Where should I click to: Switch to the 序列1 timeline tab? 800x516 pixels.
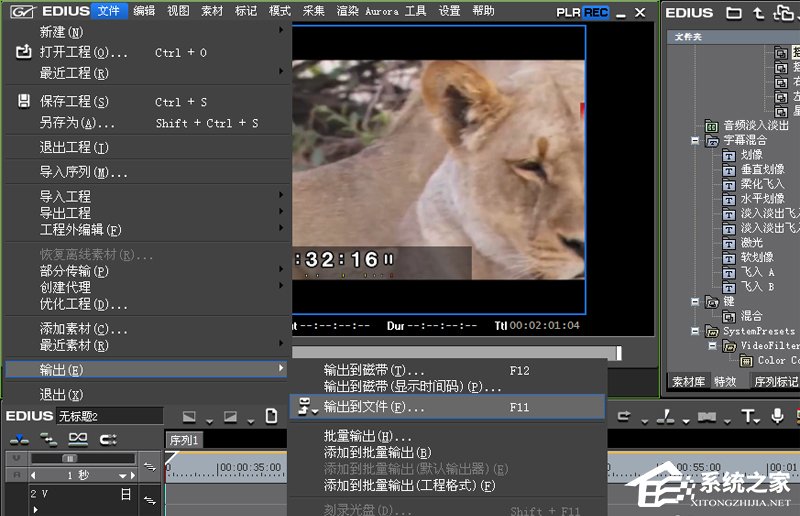point(184,440)
